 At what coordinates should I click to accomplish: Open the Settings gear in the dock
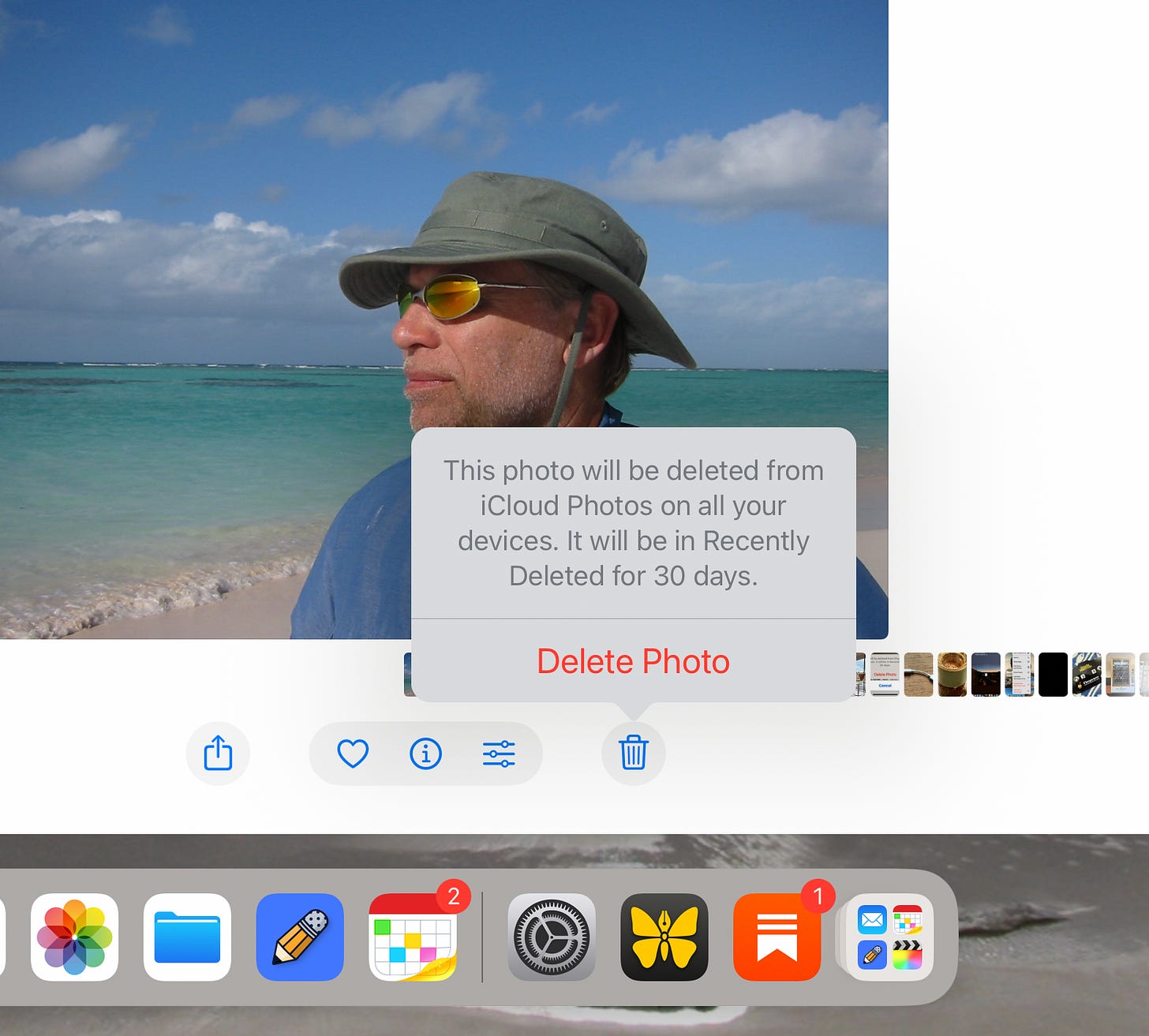[552, 937]
